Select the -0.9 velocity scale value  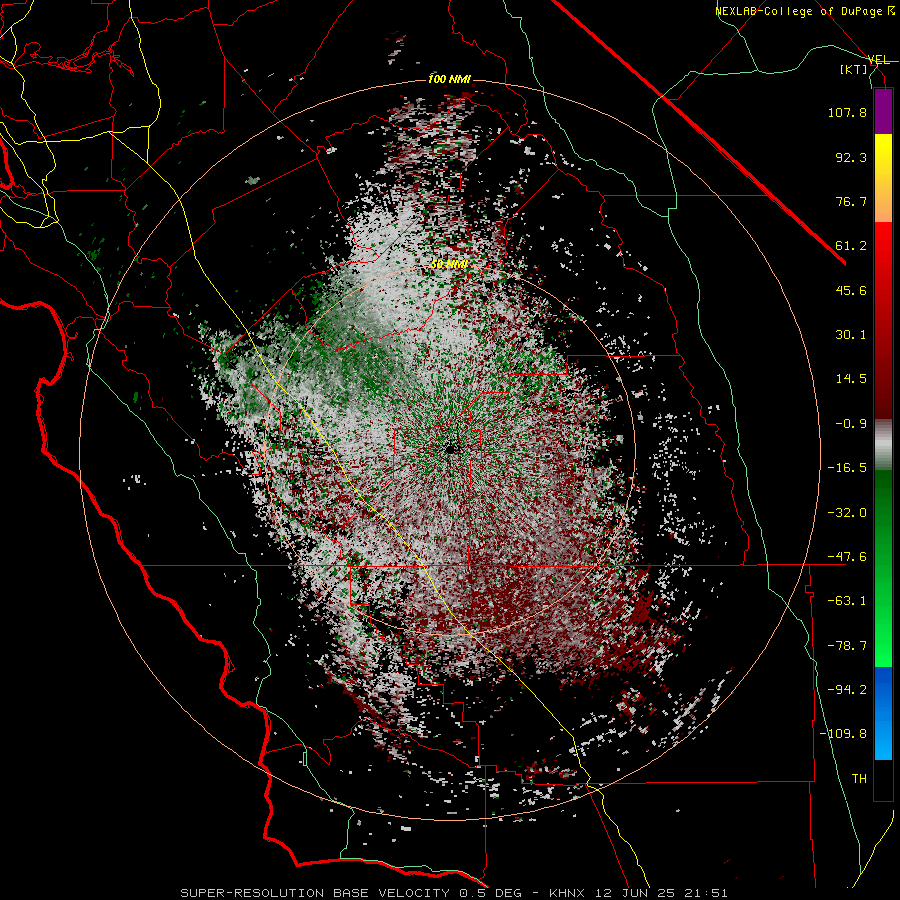point(851,424)
